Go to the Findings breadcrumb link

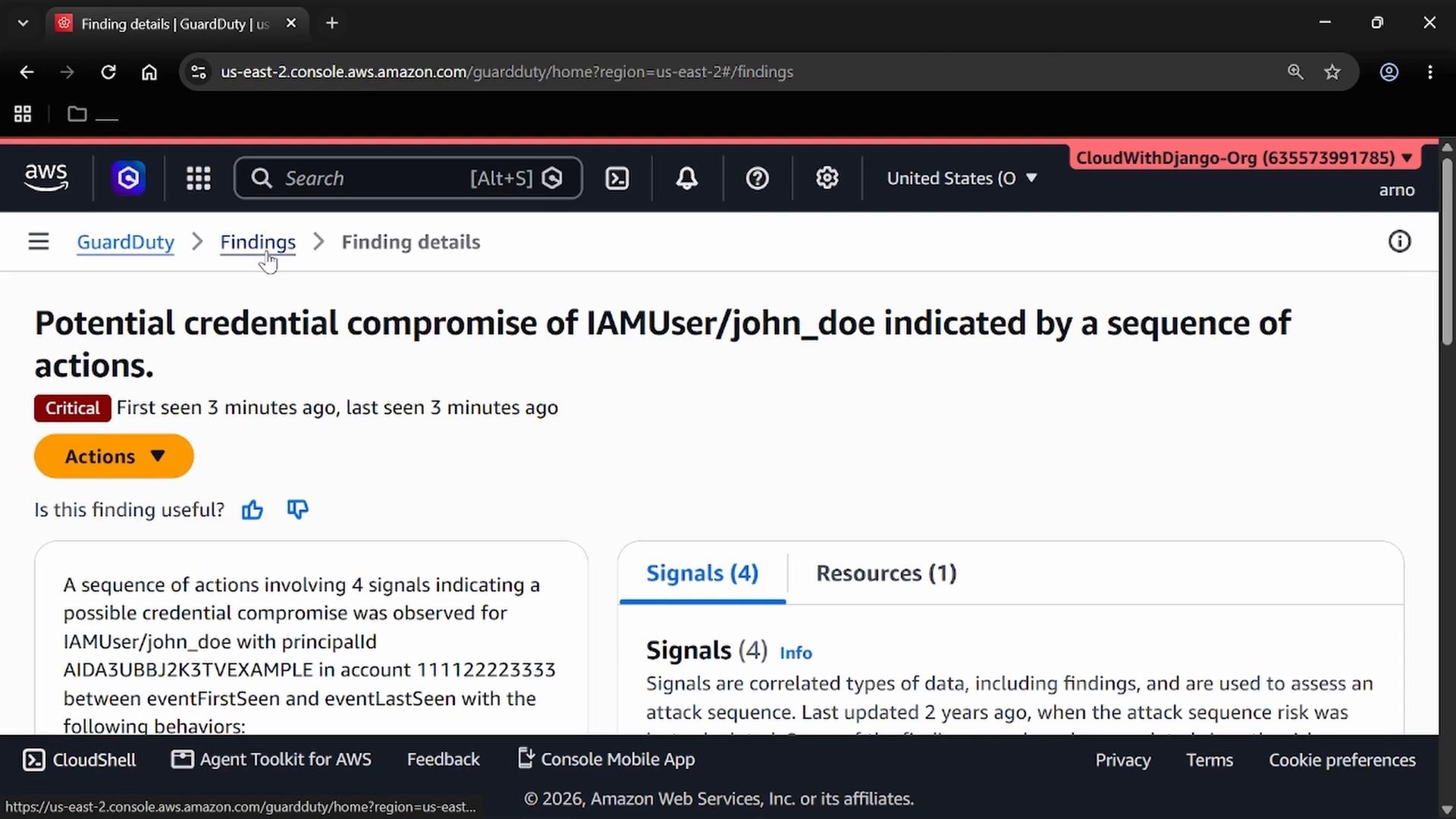(x=258, y=242)
